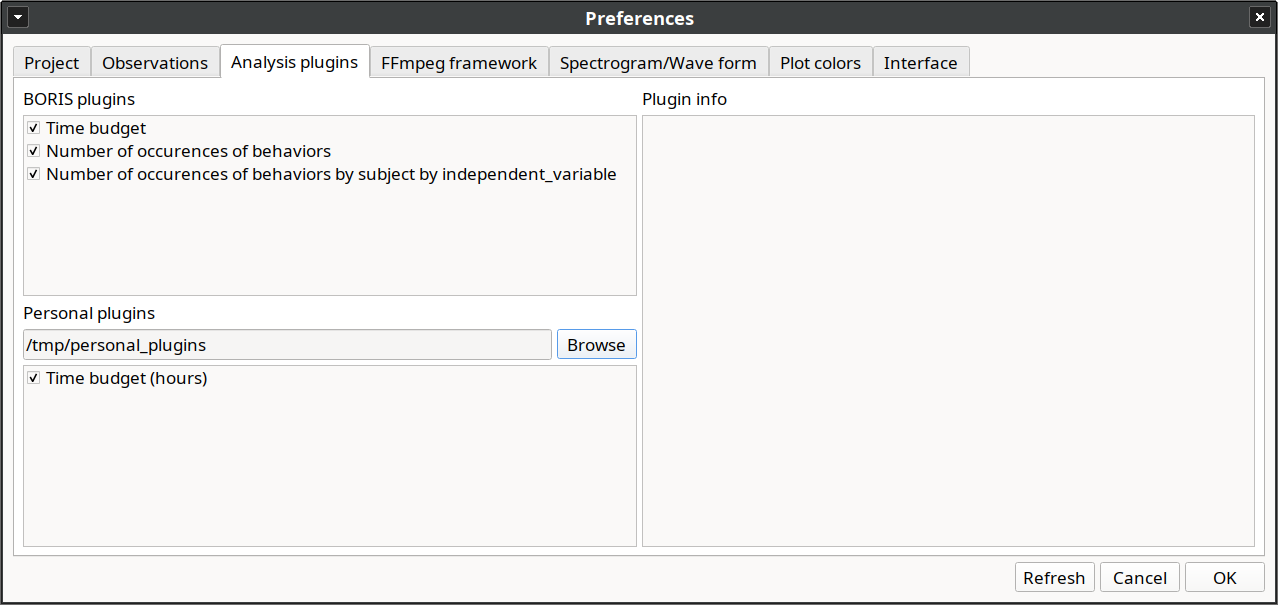Click the Refresh button
The height and width of the screenshot is (605, 1278).
(x=1054, y=578)
